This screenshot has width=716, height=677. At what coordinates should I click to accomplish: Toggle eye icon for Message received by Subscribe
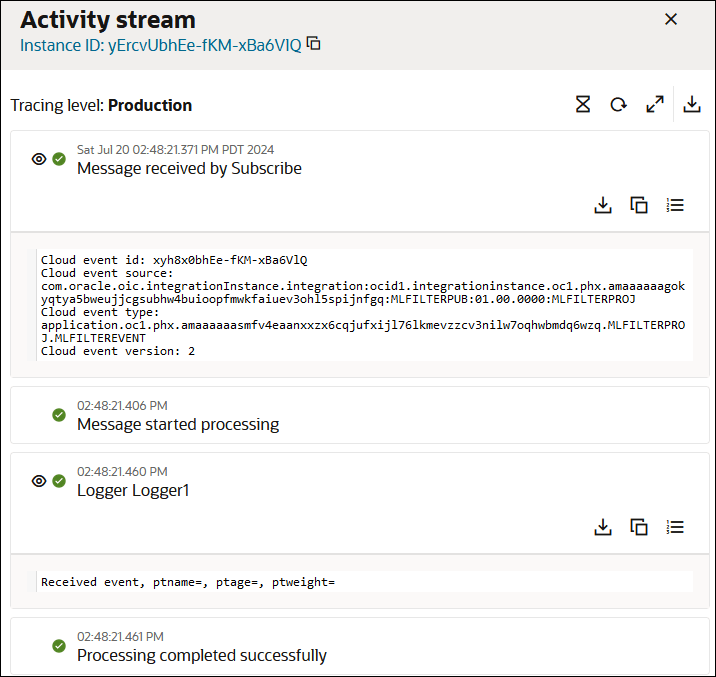[x=39, y=159]
